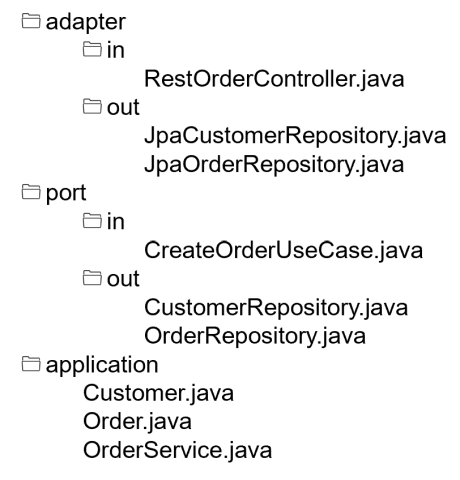460x480 pixels.
Task: Click the folder icon beside adapter's out
Action: (92, 106)
